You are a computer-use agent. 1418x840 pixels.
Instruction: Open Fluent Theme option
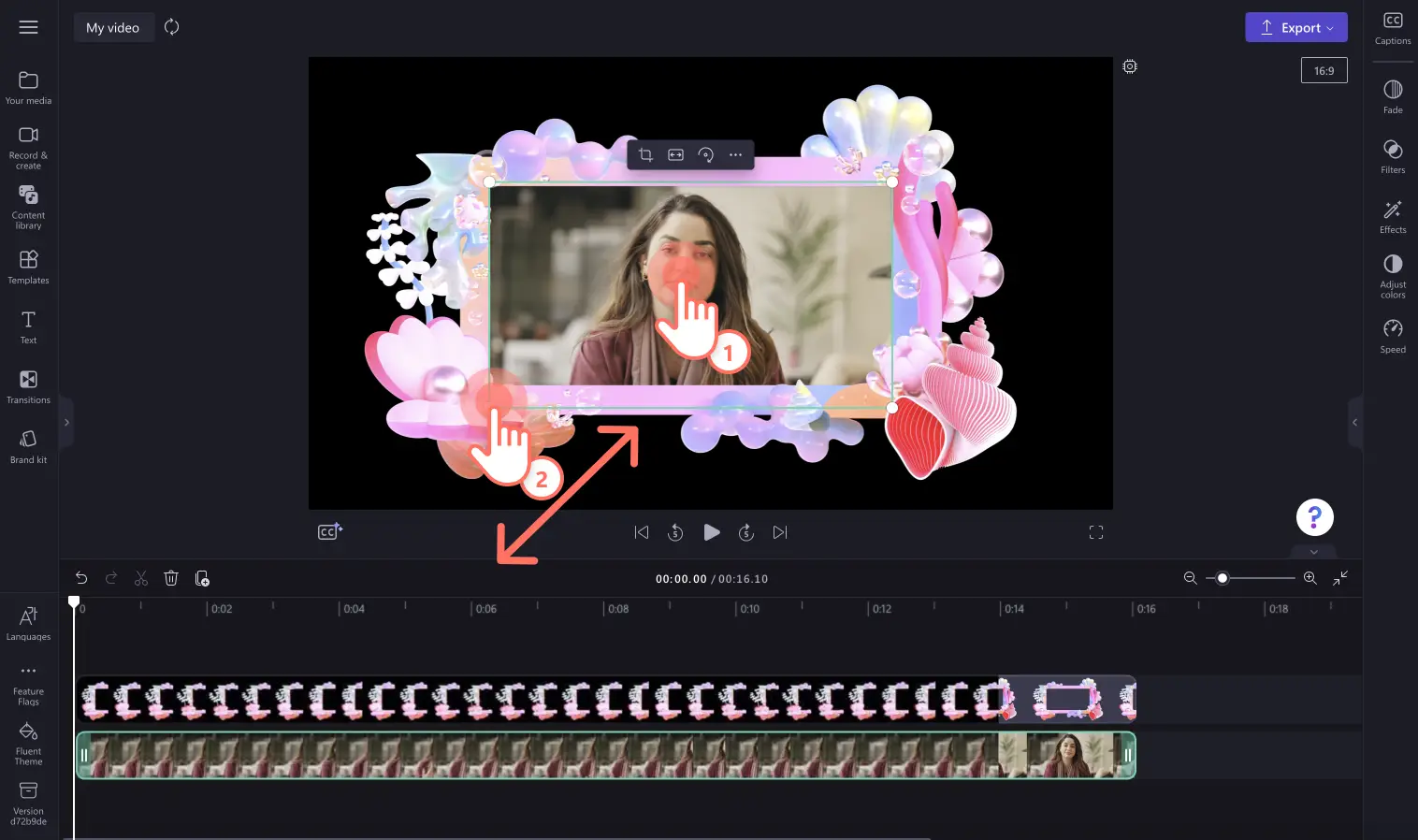pos(28,745)
